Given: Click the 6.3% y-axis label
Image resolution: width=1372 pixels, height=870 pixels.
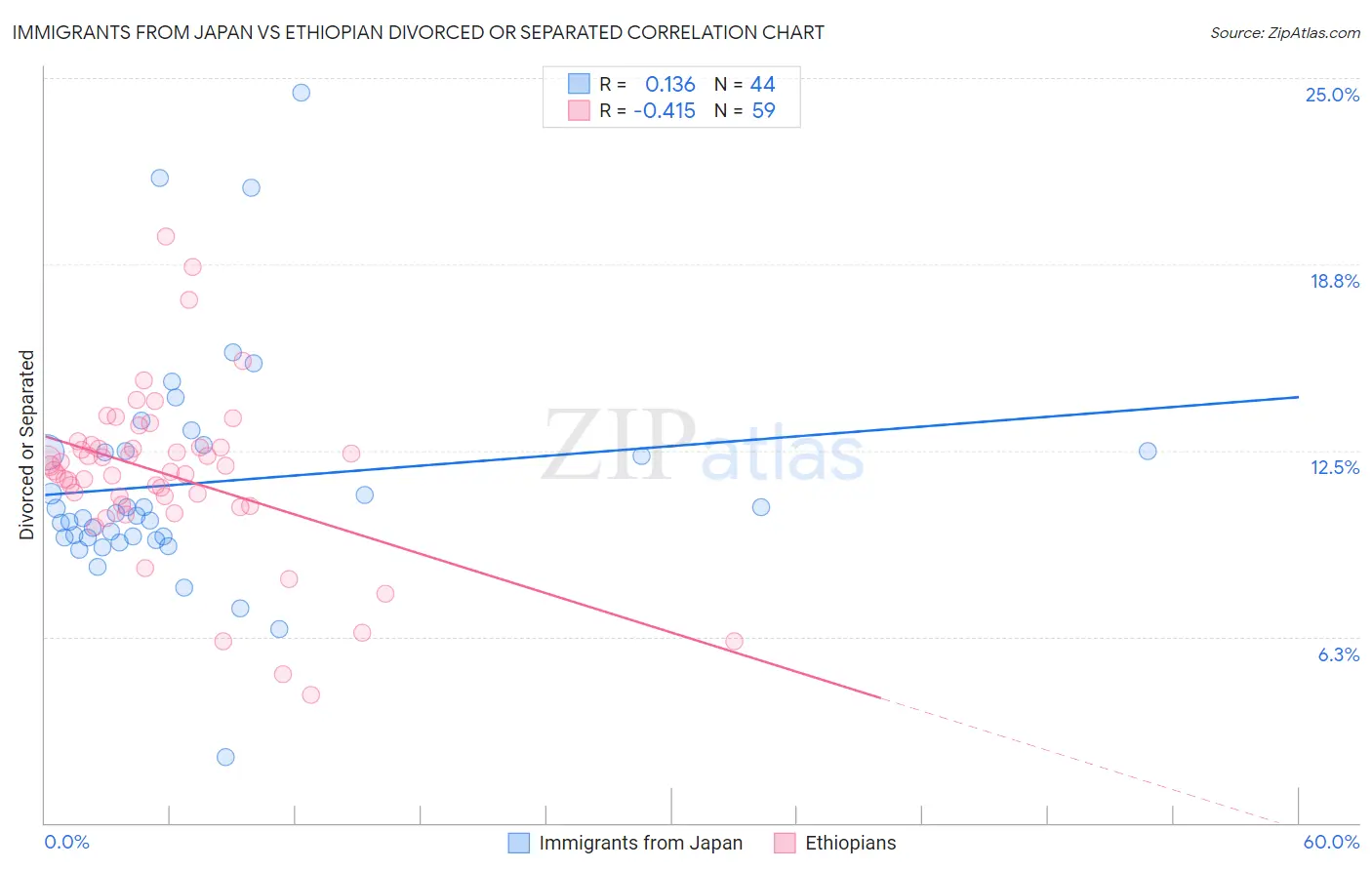Looking at the screenshot, I should pos(1339,654).
